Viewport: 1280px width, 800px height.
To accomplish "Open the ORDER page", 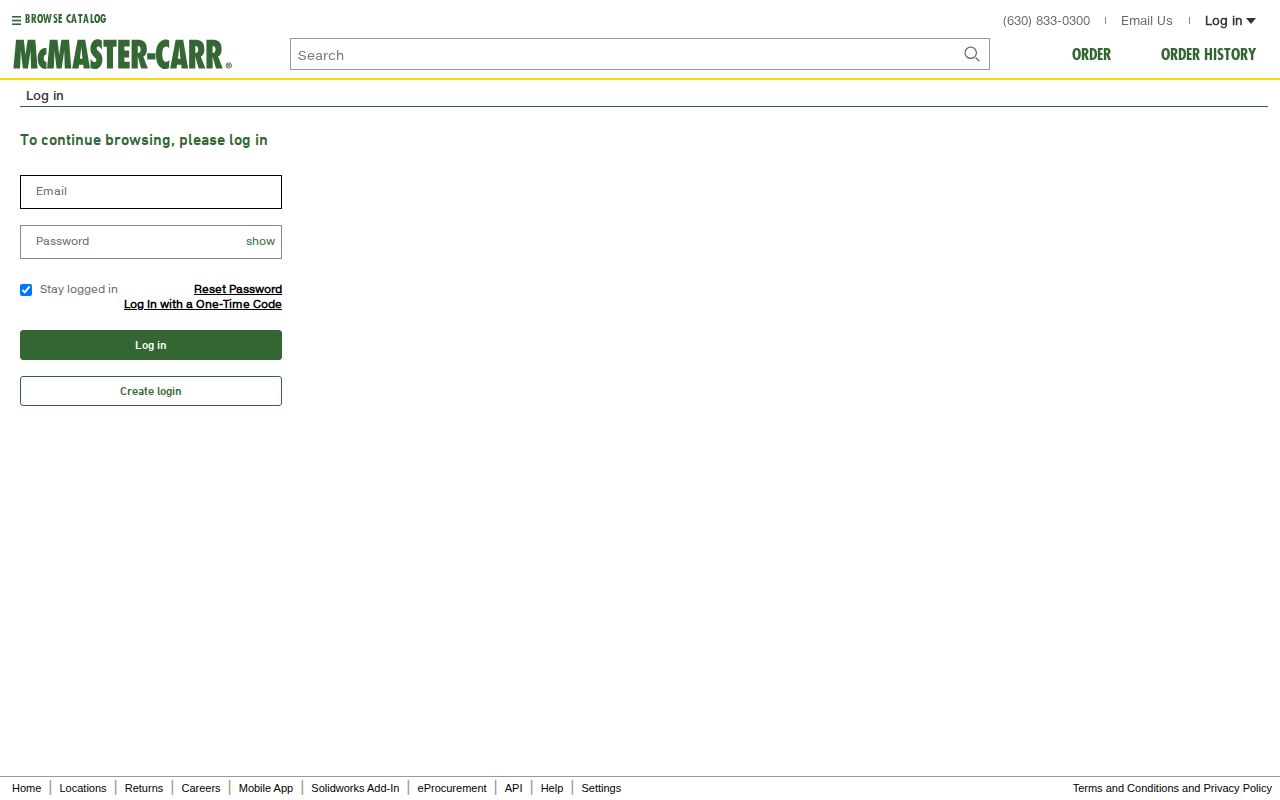I will tap(1090, 54).
